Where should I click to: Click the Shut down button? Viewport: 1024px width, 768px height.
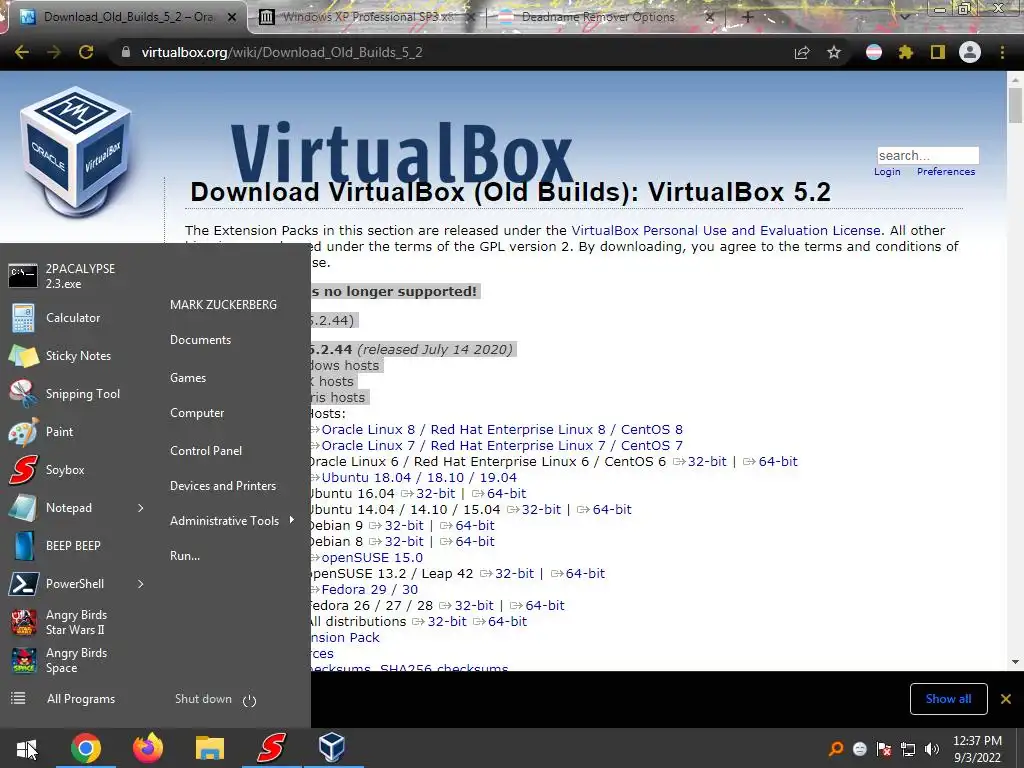tap(203, 699)
